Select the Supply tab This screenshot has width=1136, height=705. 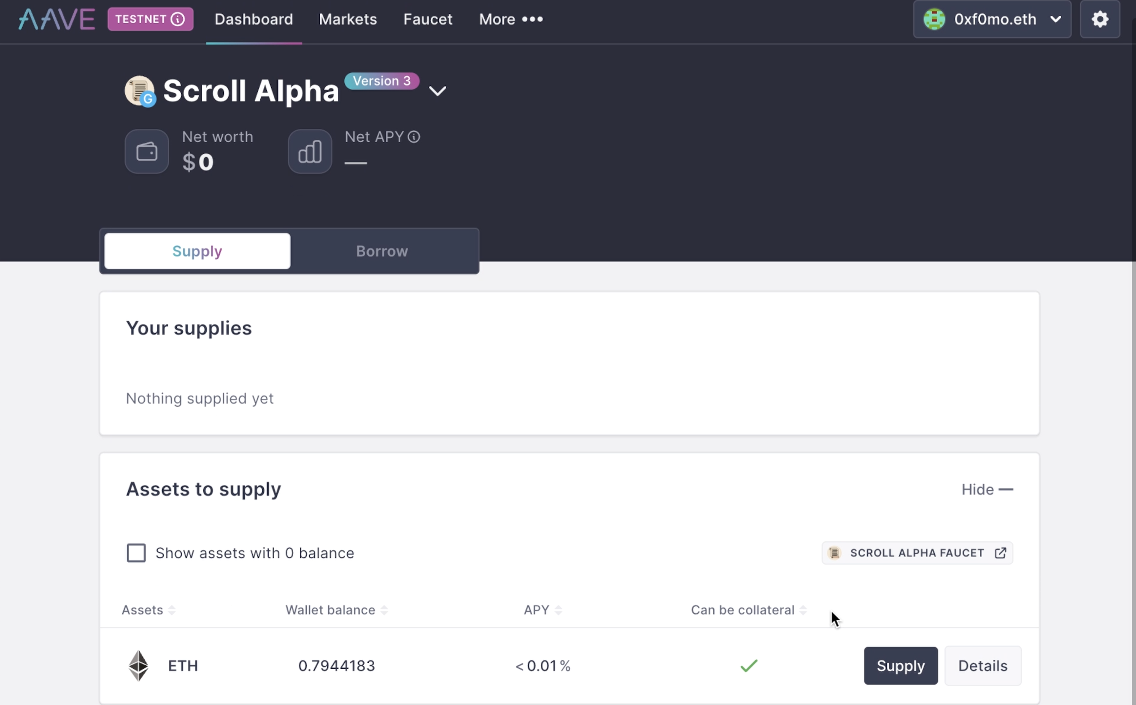pyautogui.click(x=197, y=251)
